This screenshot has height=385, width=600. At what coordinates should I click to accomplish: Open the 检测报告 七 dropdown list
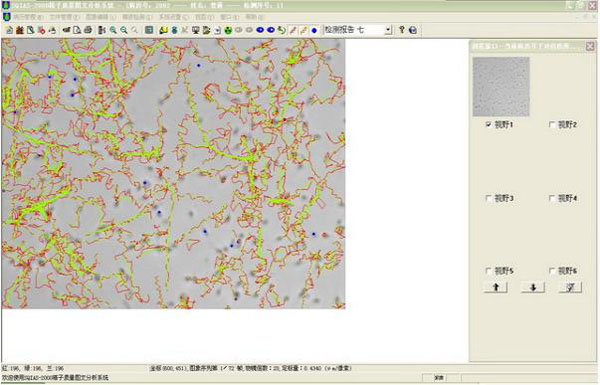click(388, 29)
